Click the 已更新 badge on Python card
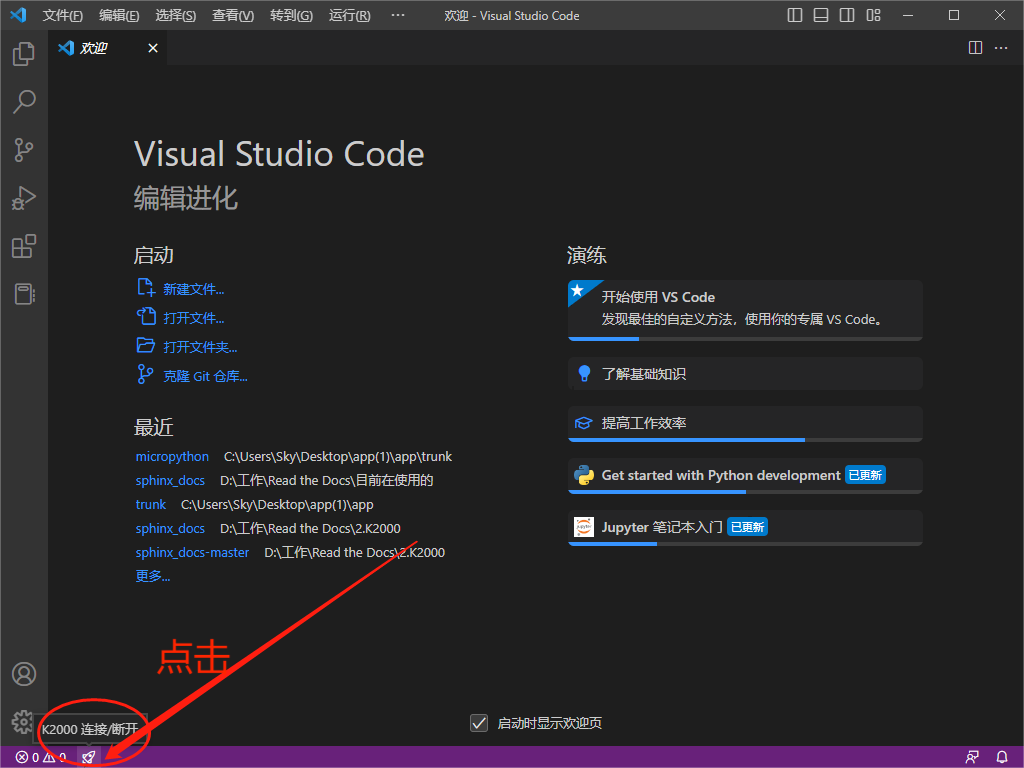The height and width of the screenshot is (768, 1024). [865, 475]
